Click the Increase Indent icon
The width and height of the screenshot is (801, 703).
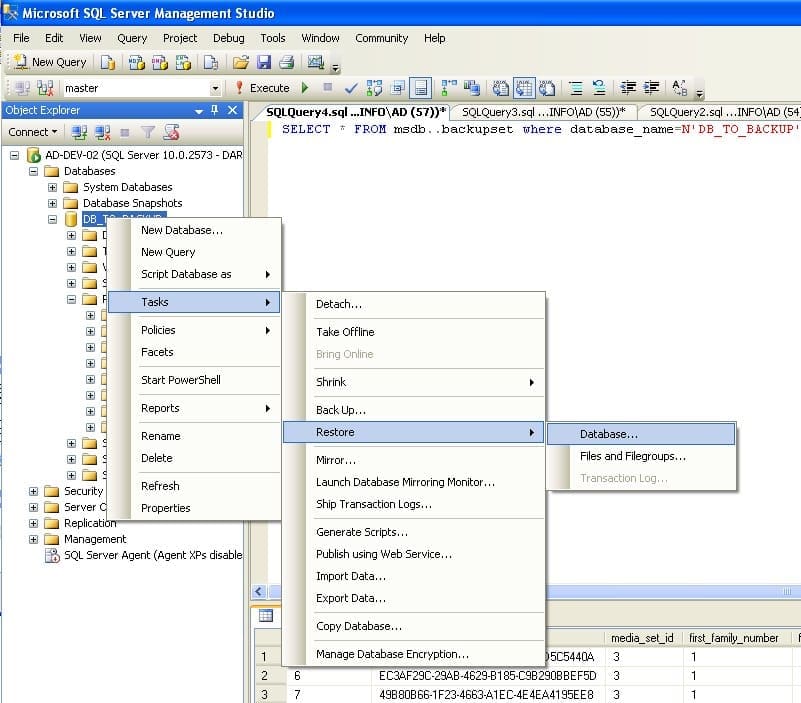pyautogui.click(x=651, y=88)
